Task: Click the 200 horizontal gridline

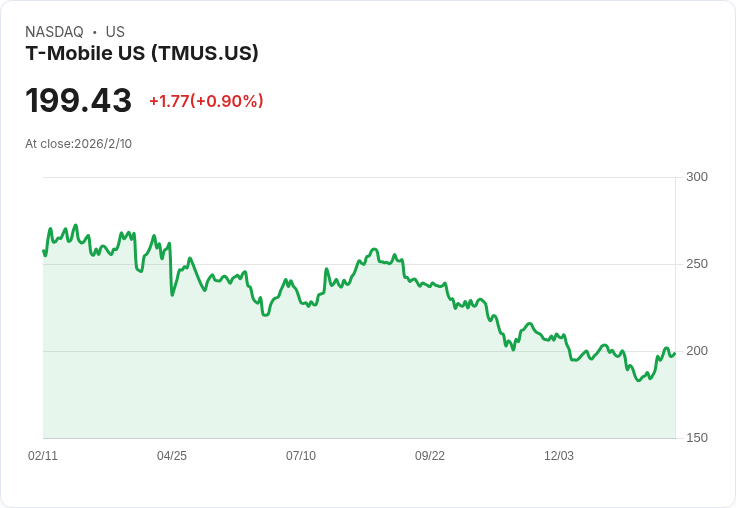Action: (x=300, y=351)
